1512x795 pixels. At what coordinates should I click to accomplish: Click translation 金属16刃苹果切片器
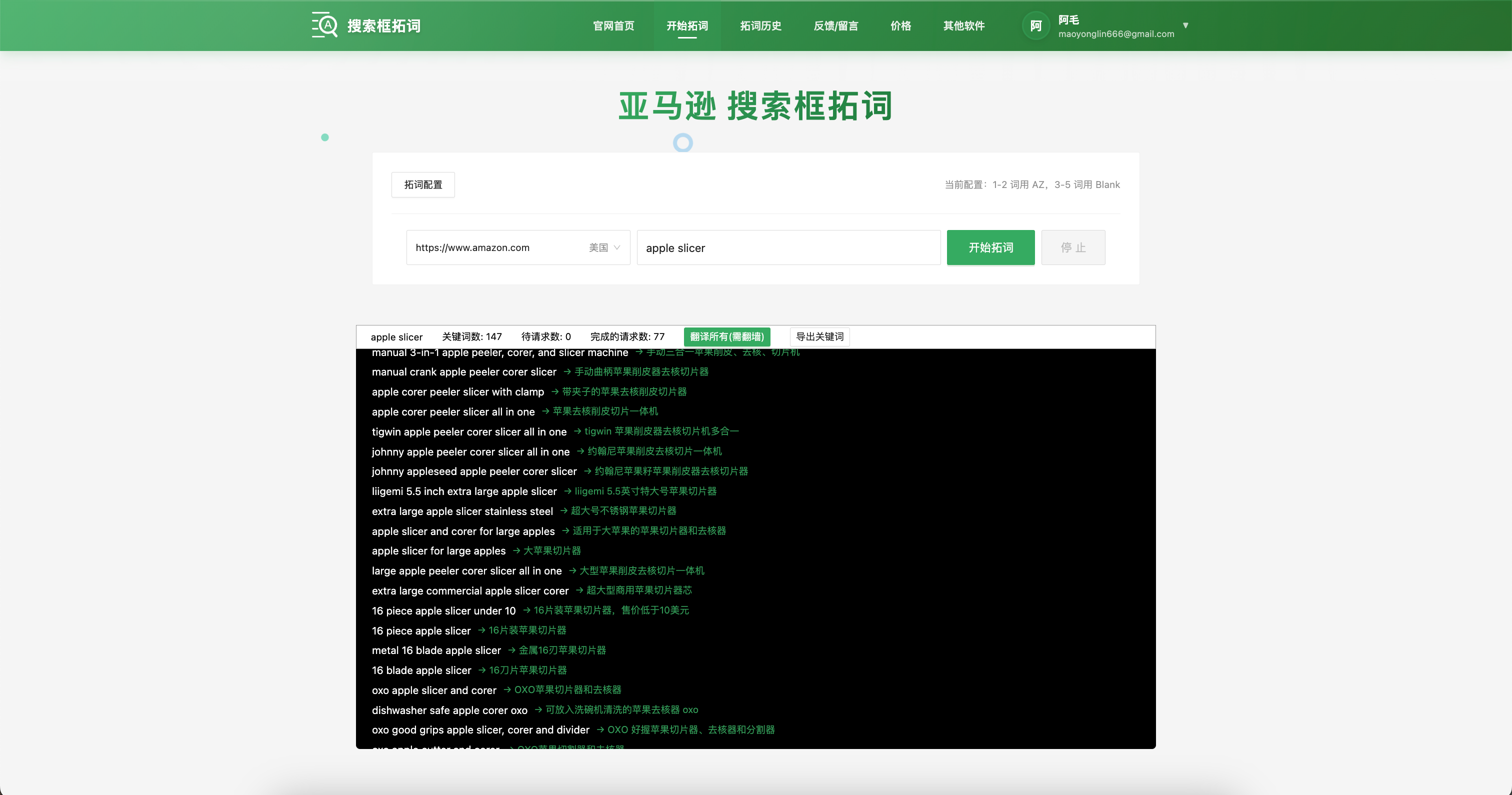(x=562, y=650)
